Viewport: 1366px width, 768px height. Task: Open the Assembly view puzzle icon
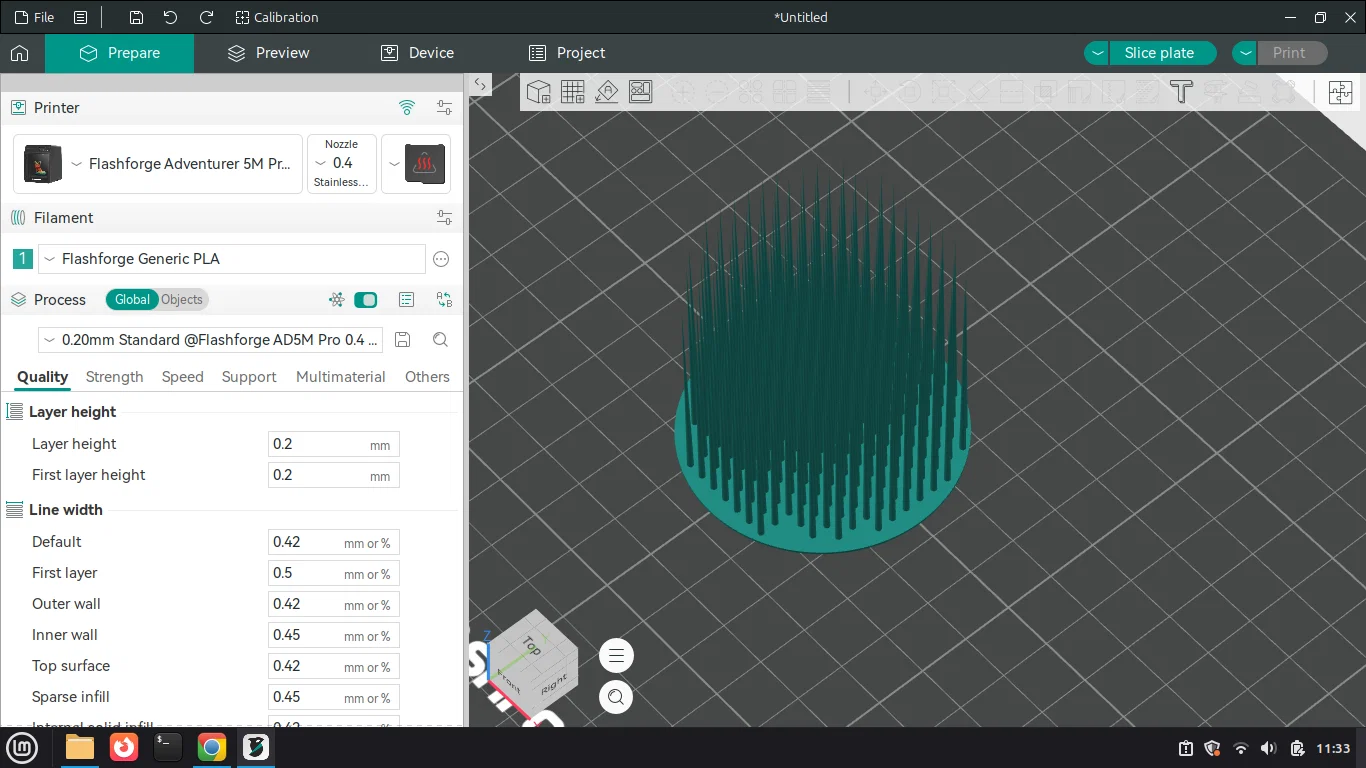click(x=1340, y=93)
